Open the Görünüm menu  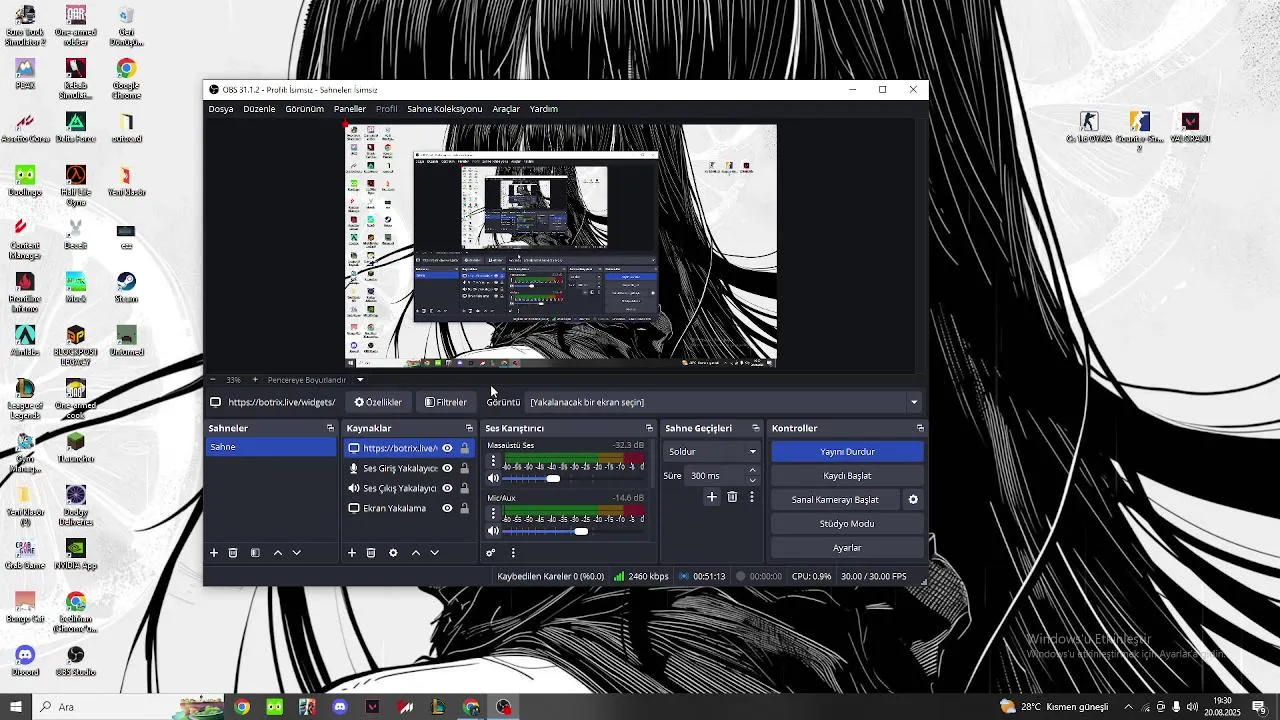(304, 109)
